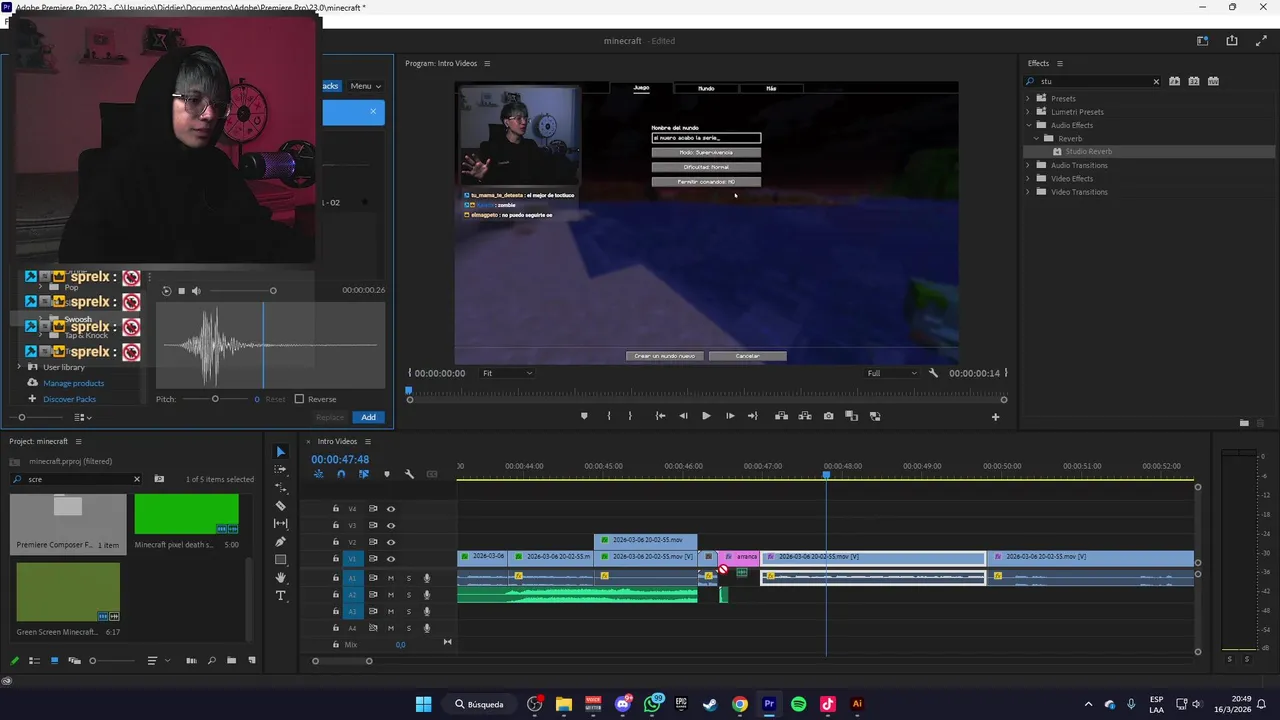Play the Program monitor sequence

(706, 416)
